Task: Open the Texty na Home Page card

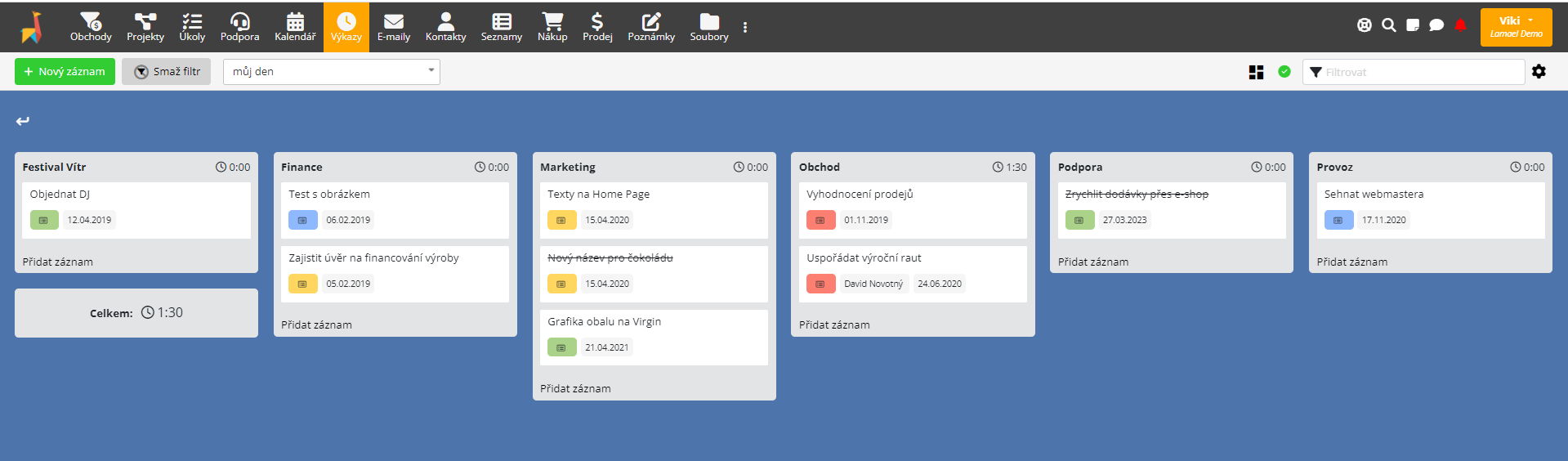Action: tap(654, 210)
